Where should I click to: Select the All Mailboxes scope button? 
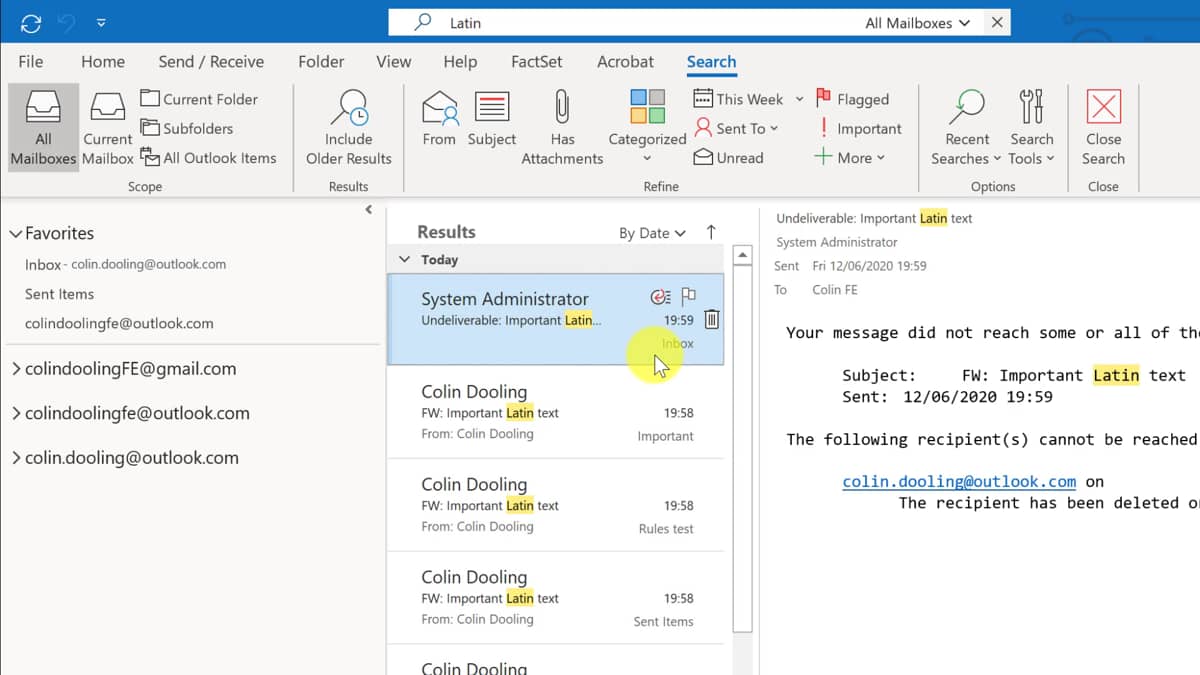(43, 128)
